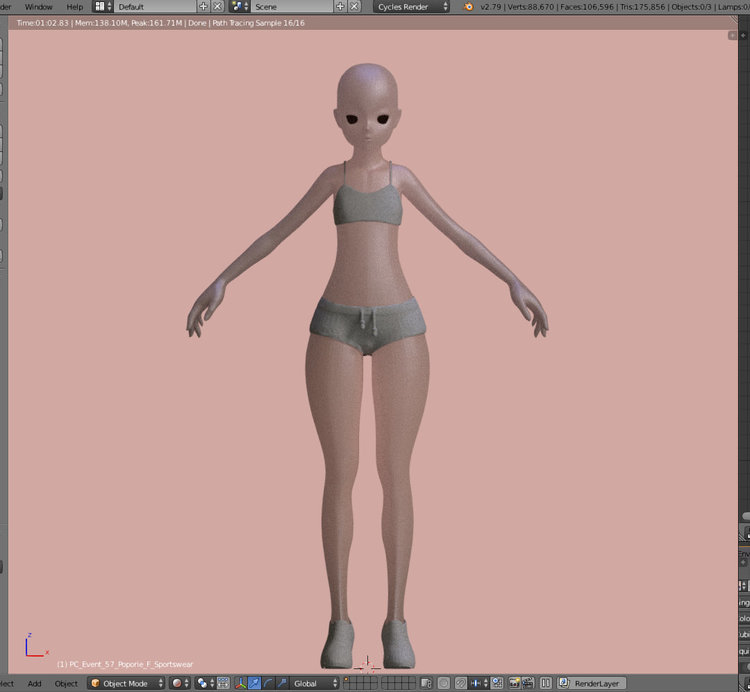Open the Cycles Render engine dropdown
This screenshot has height=692, width=750.
click(x=411, y=7)
